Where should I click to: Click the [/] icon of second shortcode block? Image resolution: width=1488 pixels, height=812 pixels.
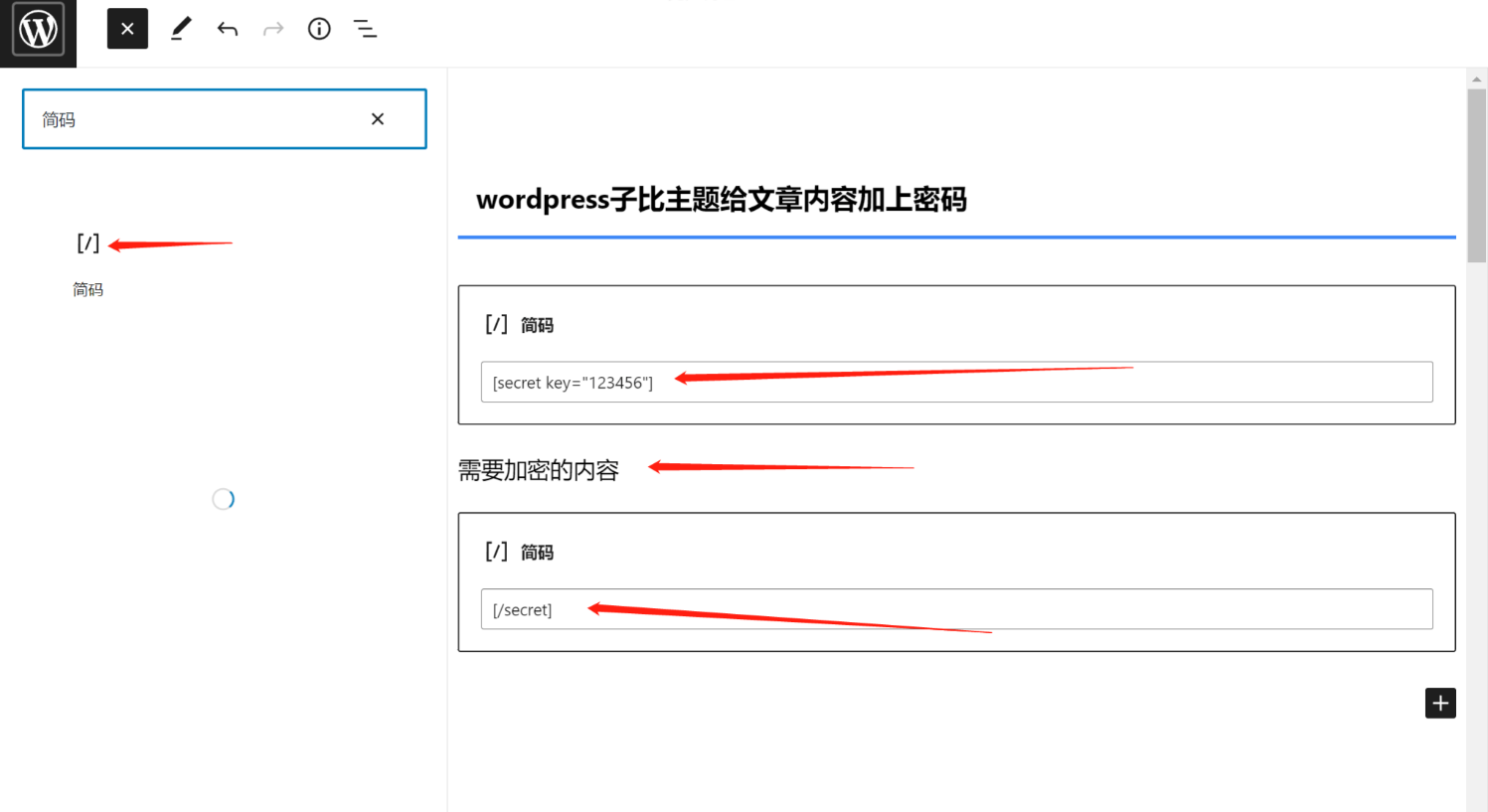point(496,552)
